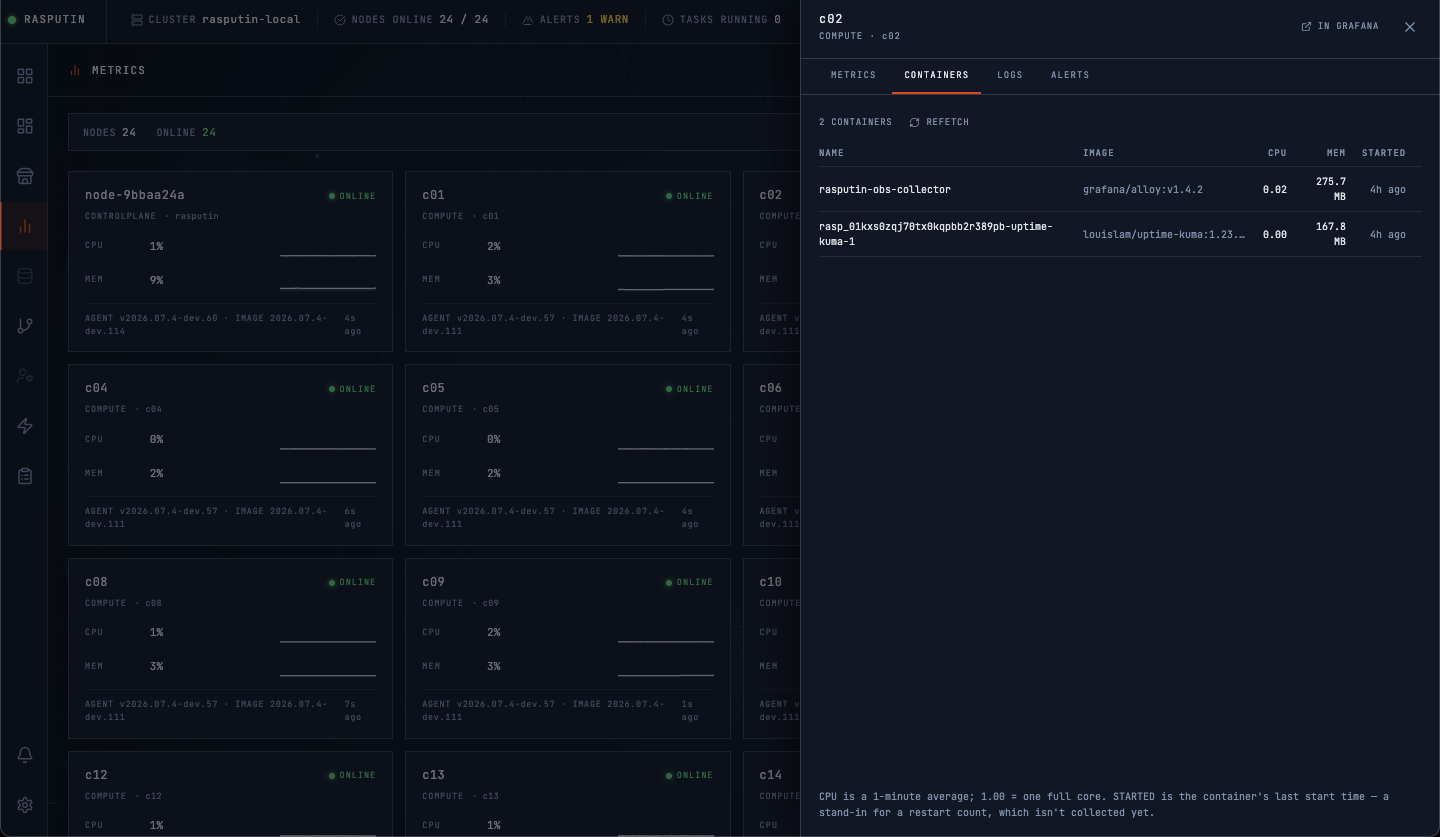Select the rasputin-obs-collector container row
This screenshot has height=837, width=1440.
coord(1120,189)
